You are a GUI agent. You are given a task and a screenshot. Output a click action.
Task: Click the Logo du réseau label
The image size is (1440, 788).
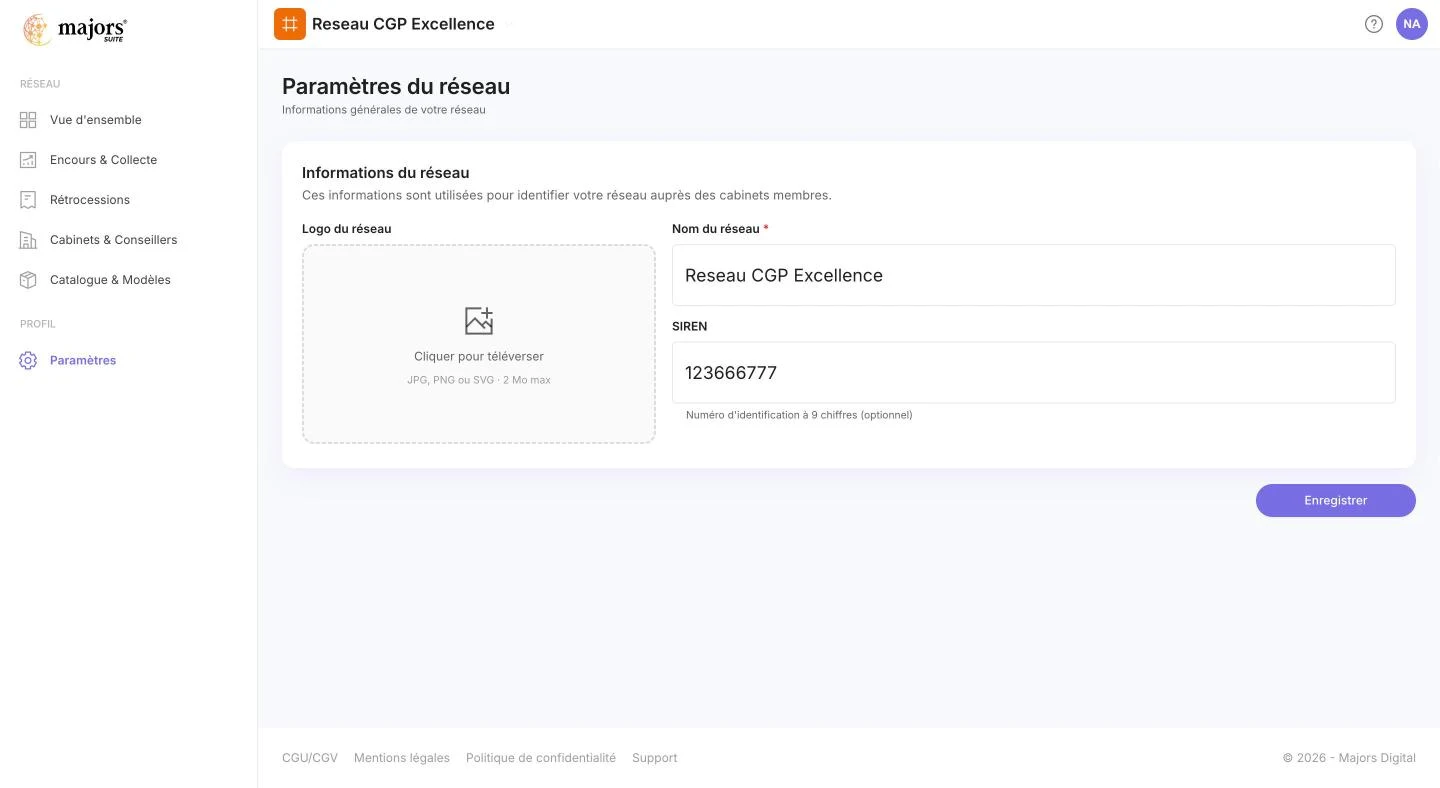(347, 229)
